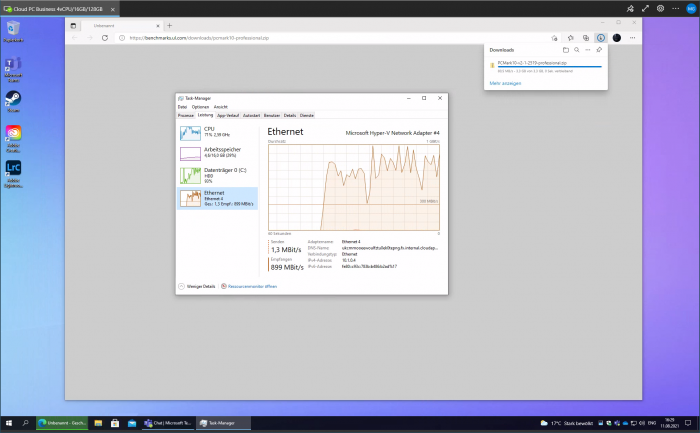Open the Recycle Bin desktop icon
The width and height of the screenshot is (700, 433).
[x=13, y=31]
